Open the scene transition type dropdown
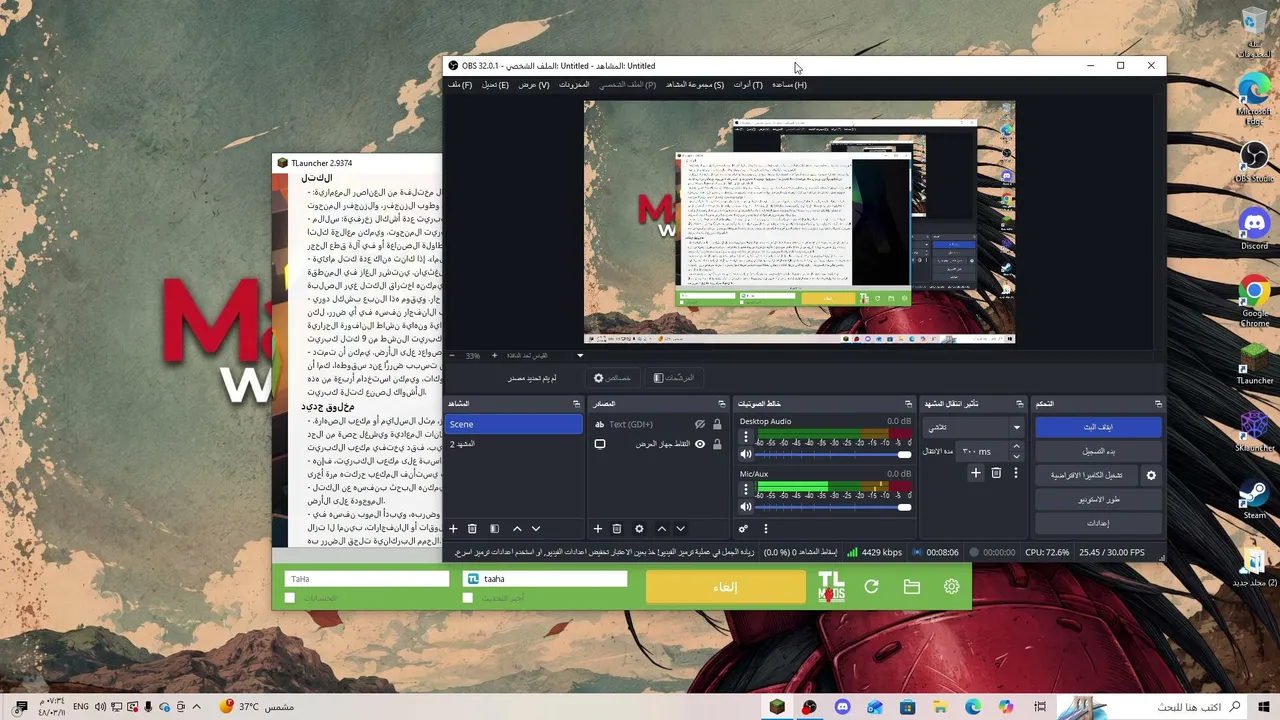Viewport: 1280px width, 720px height. [x=973, y=427]
